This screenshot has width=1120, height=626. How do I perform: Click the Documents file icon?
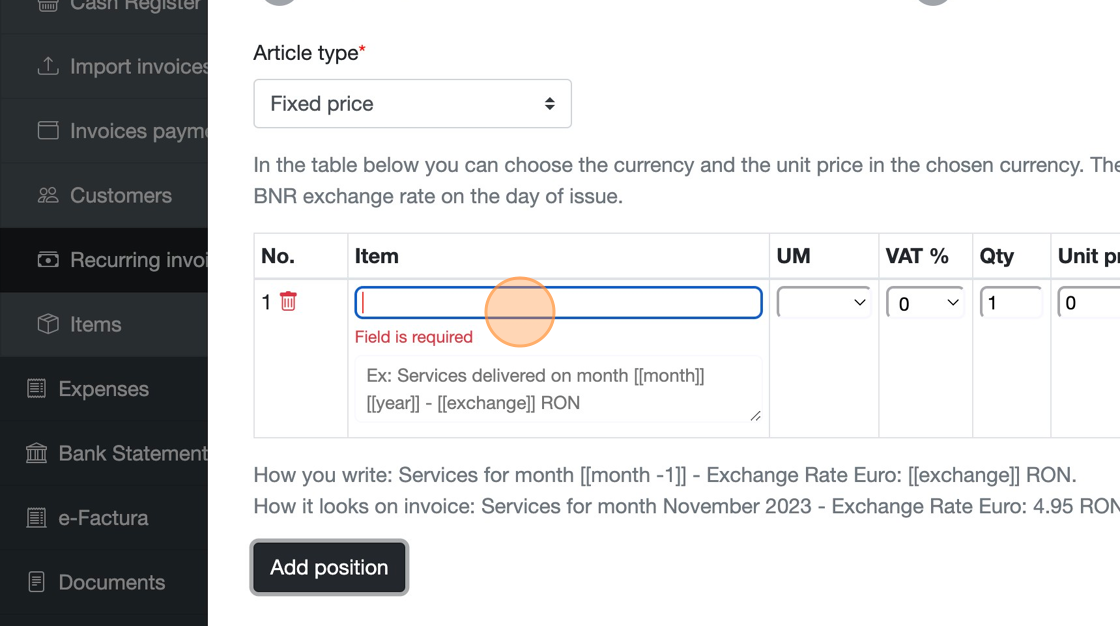tap(36, 582)
